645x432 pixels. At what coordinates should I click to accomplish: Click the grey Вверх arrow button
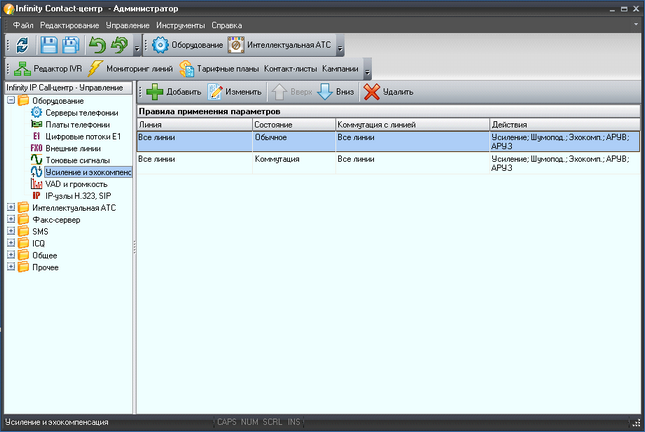[x=292, y=92]
